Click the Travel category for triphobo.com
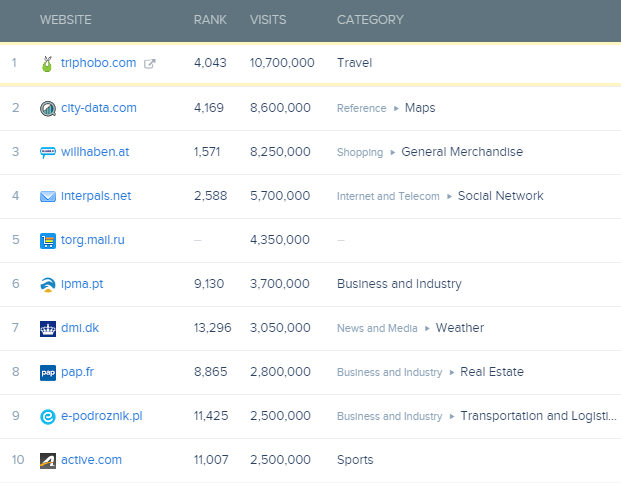Screen dimensions: 621x483 [x=354, y=63]
